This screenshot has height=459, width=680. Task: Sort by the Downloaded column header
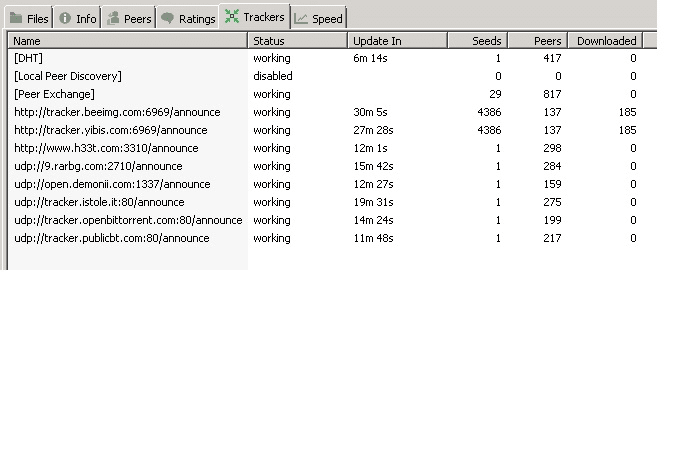(605, 41)
